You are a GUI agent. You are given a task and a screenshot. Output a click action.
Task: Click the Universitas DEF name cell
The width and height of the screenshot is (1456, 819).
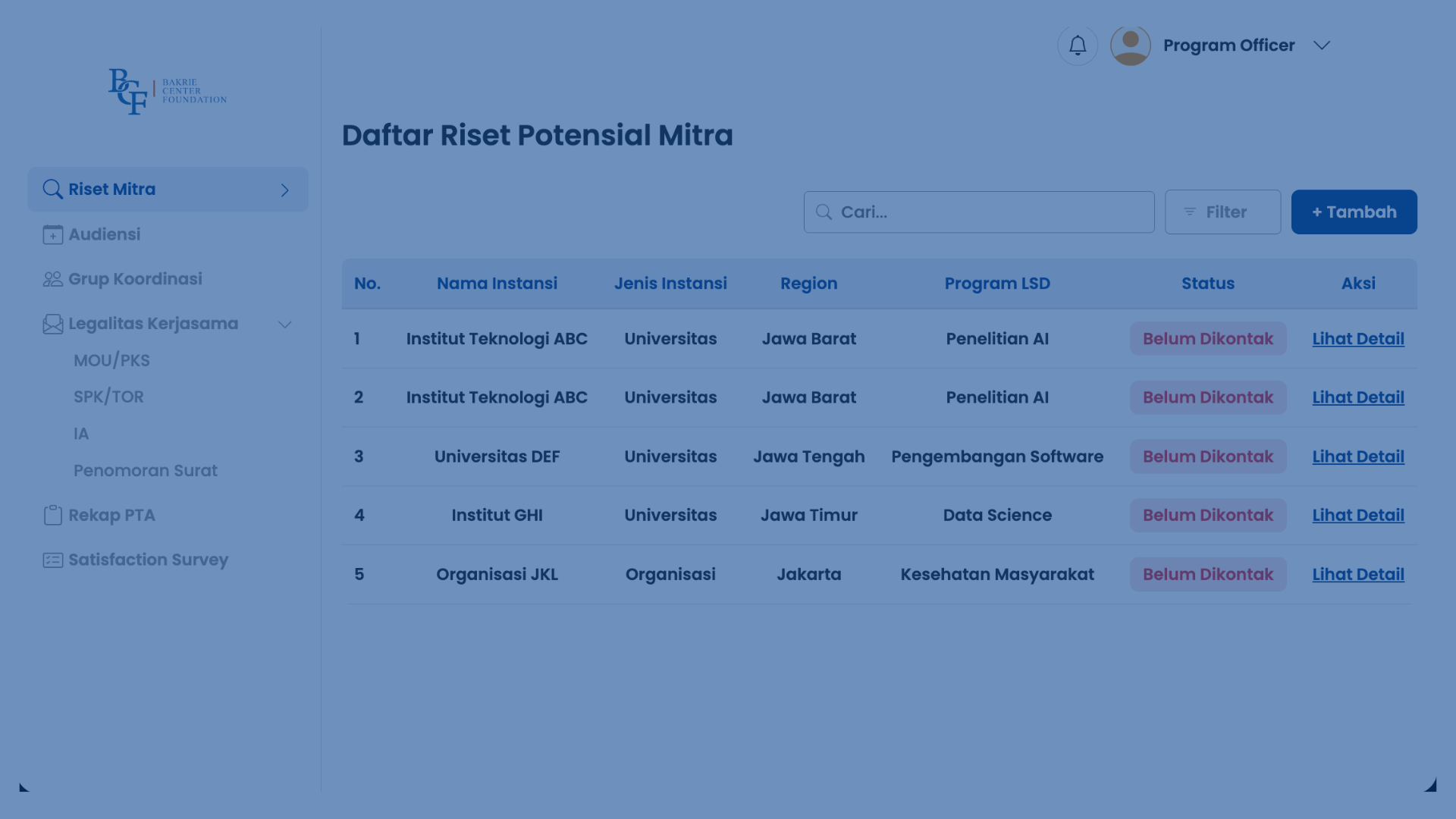[497, 457]
